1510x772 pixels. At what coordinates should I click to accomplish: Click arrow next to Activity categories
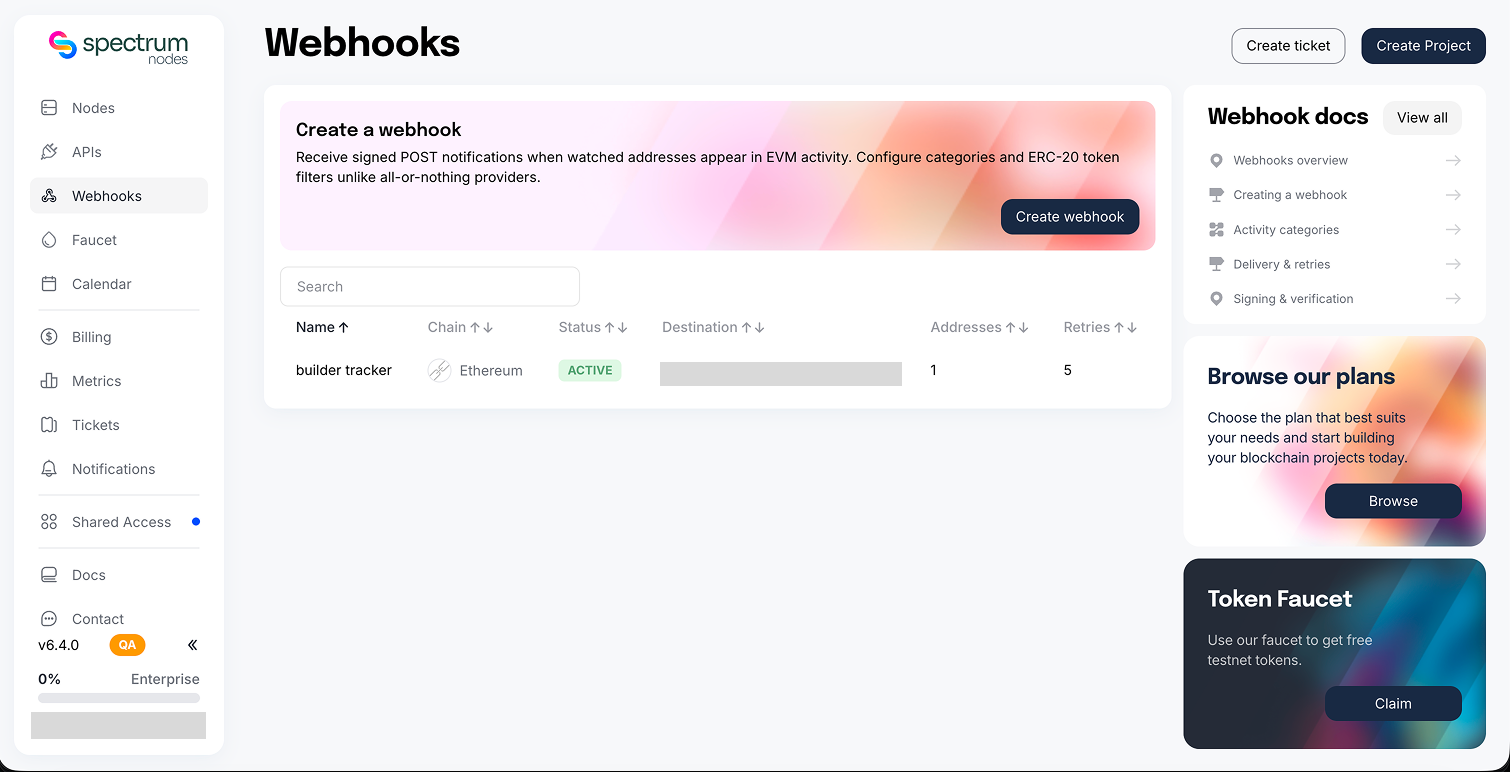[1453, 230]
